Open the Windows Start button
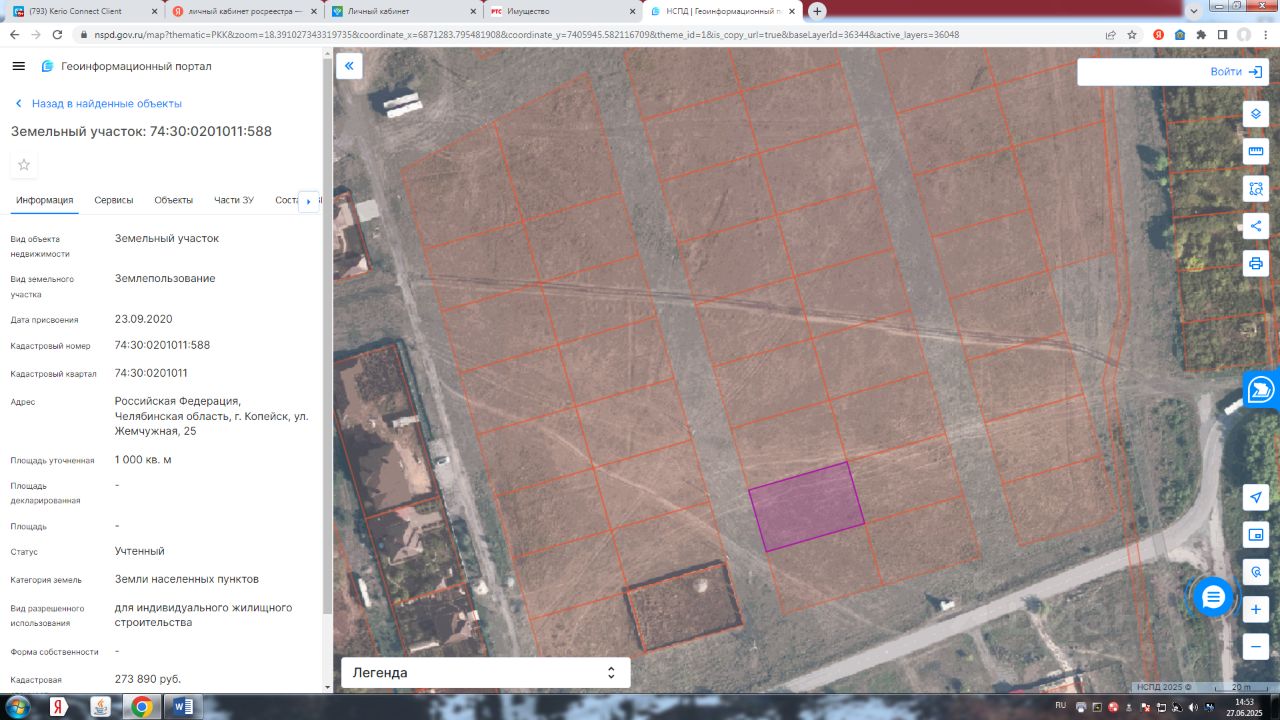1280x720 pixels. coord(18,707)
